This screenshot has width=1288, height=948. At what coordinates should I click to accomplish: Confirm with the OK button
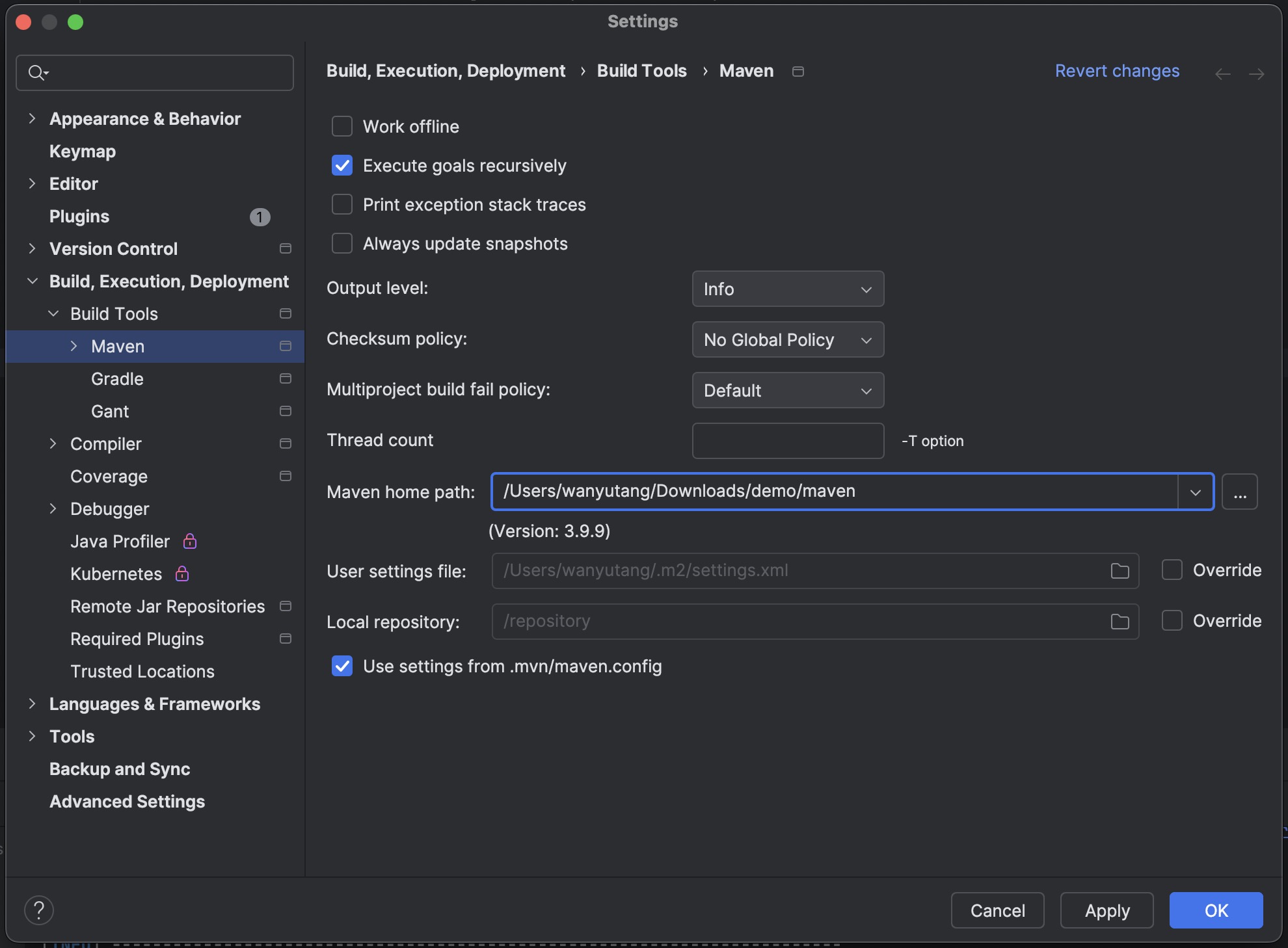click(1216, 910)
